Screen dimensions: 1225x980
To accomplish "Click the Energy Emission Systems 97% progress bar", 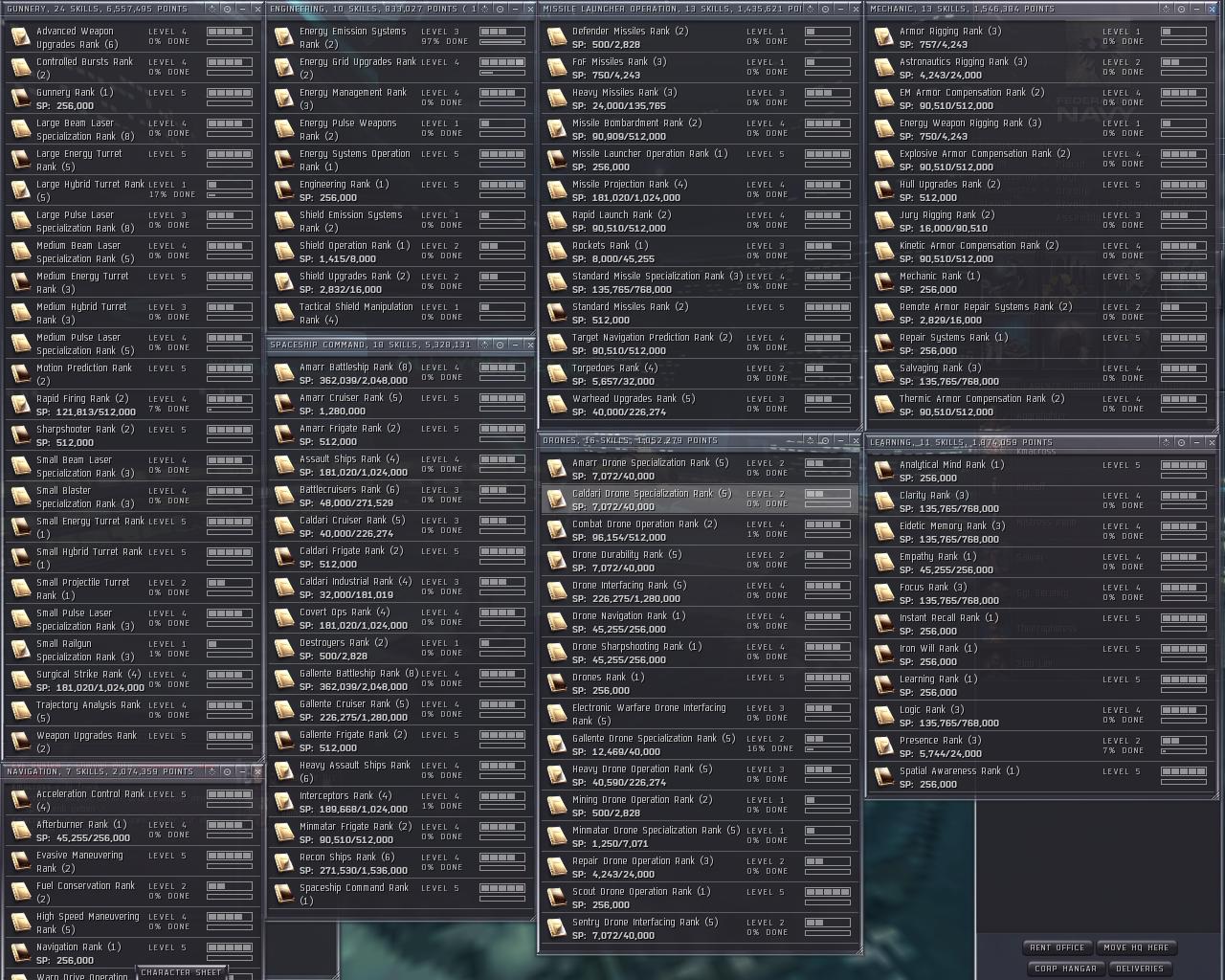I will 502,42.
